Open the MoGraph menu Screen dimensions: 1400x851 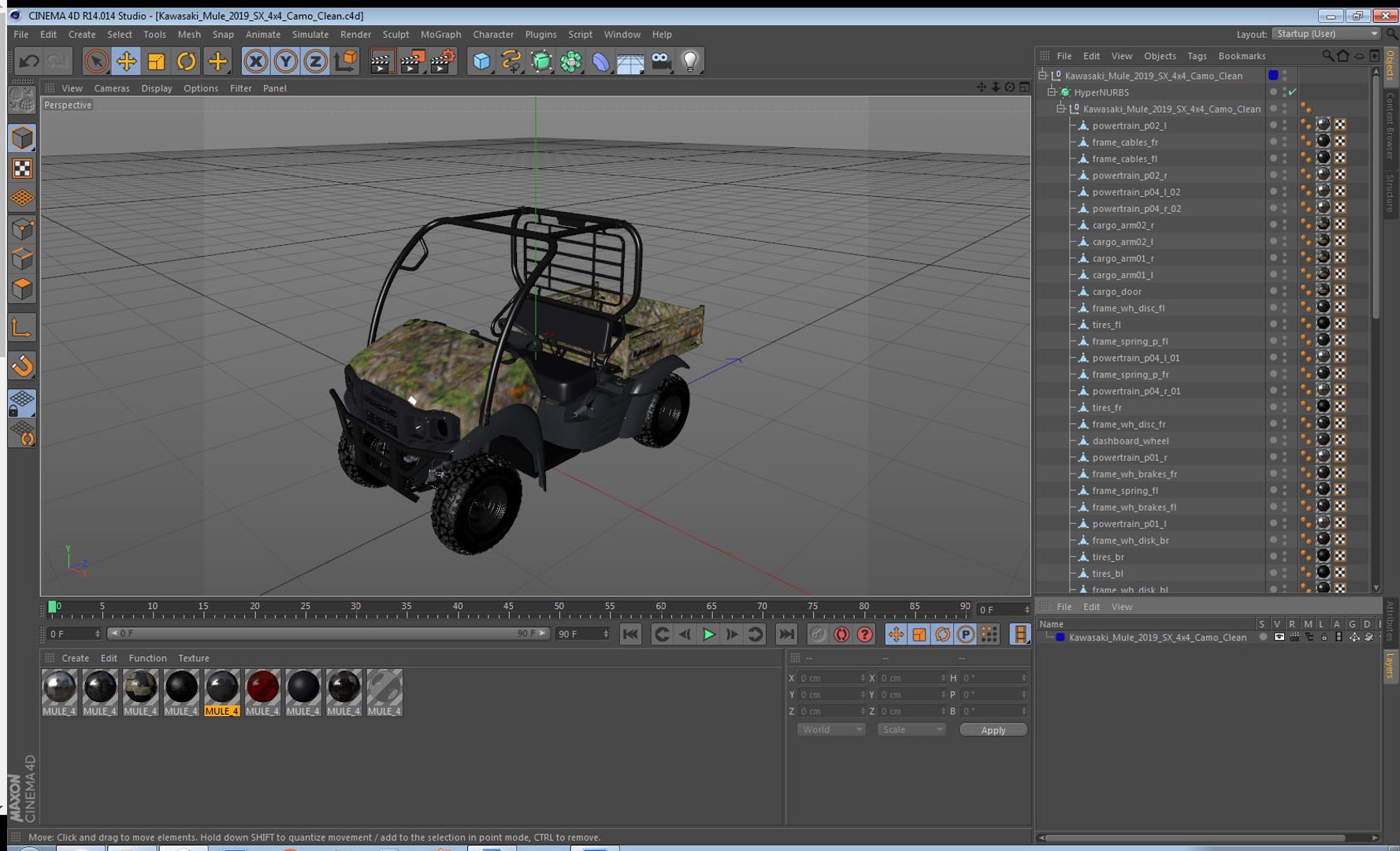point(440,35)
